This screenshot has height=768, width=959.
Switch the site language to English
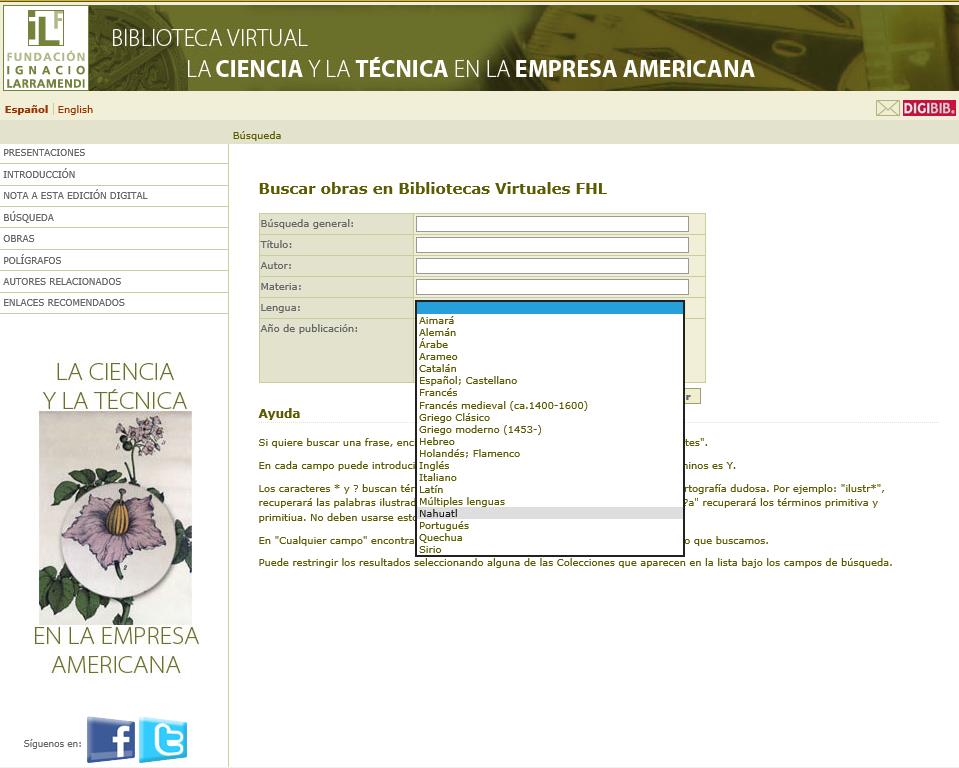[x=75, y=110]
